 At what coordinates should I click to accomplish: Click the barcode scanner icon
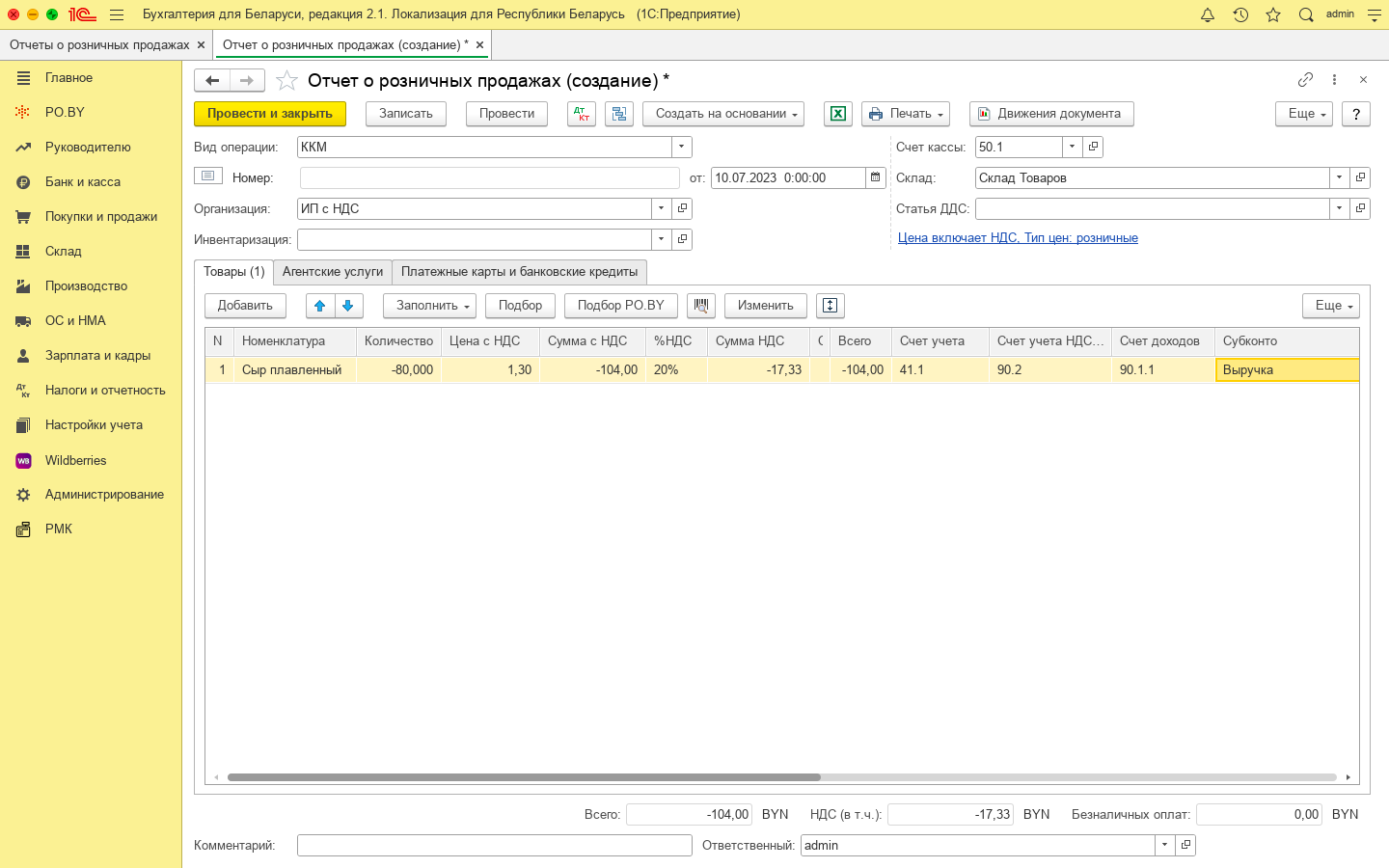pos(701,306)
